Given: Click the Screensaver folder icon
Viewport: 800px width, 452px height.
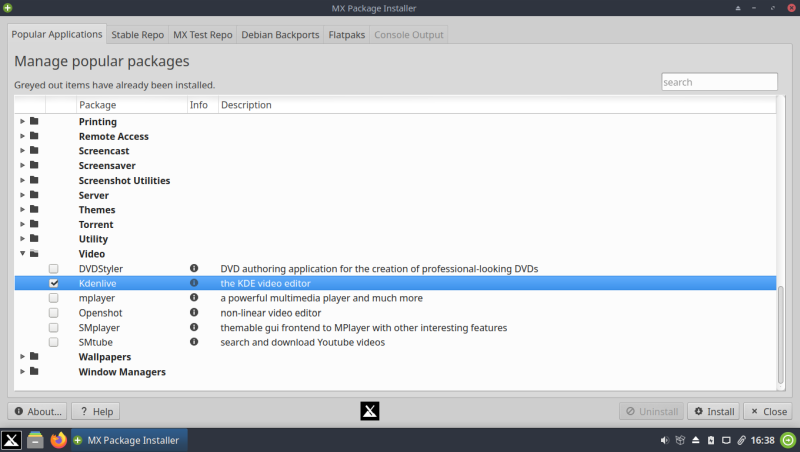Looking at the screenshot, I should [x=34, y=165].
